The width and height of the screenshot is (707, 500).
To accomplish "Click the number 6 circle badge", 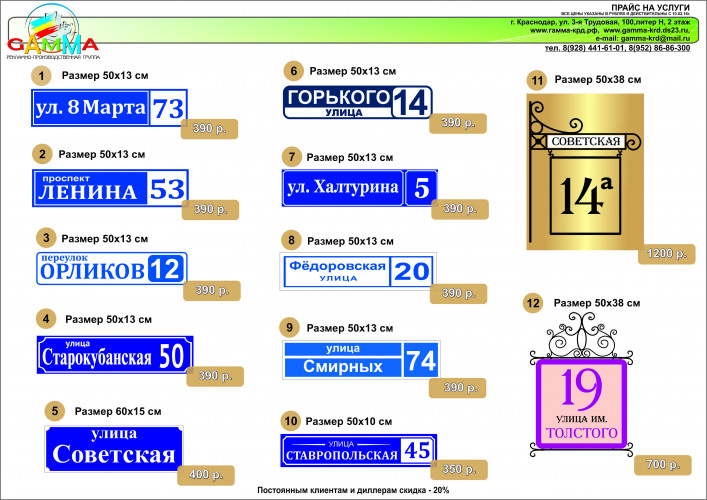I will point(293,71).
